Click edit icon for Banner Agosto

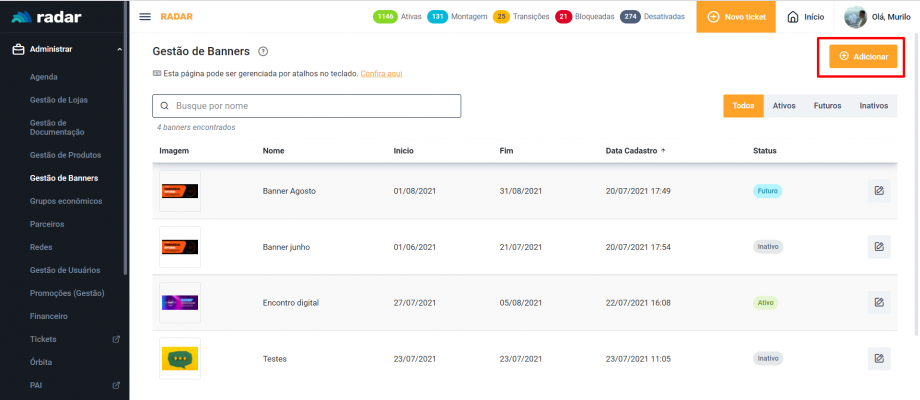point(878,190)
